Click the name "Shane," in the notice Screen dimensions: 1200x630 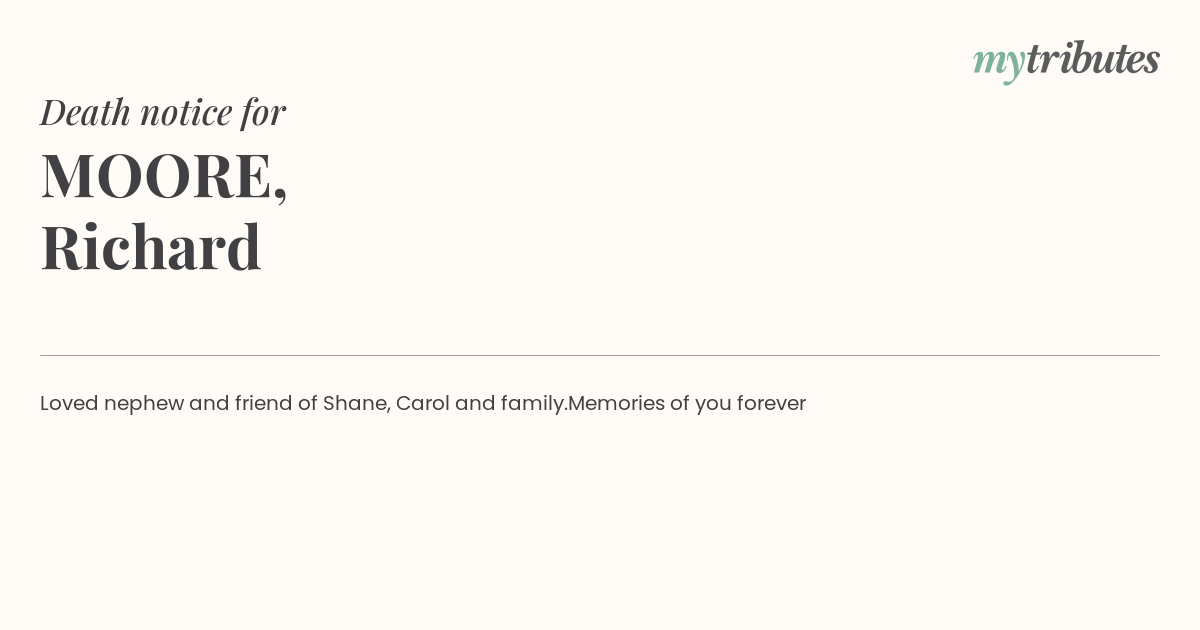point(356,404)
